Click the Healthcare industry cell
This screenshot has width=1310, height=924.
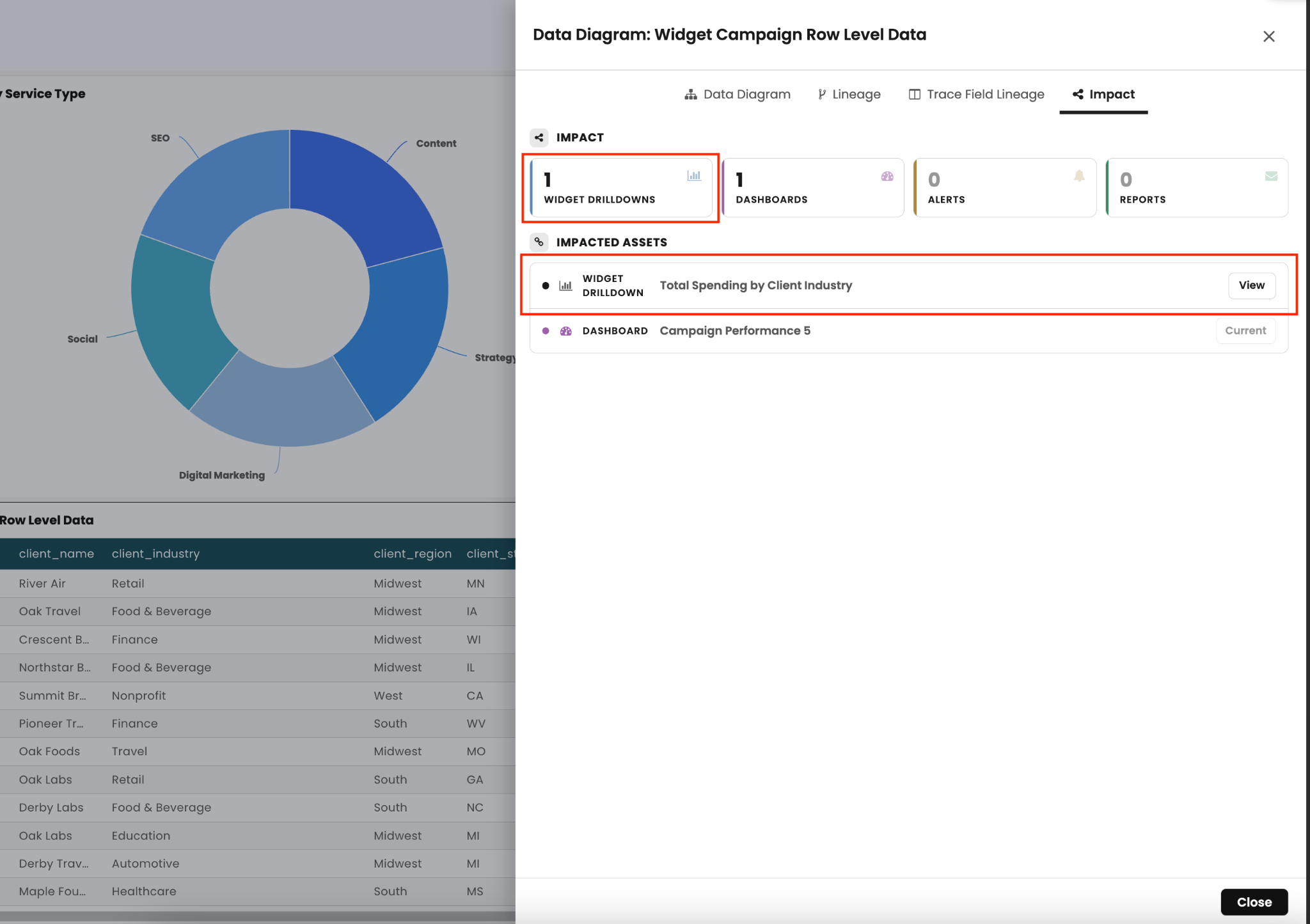[144, 891]
